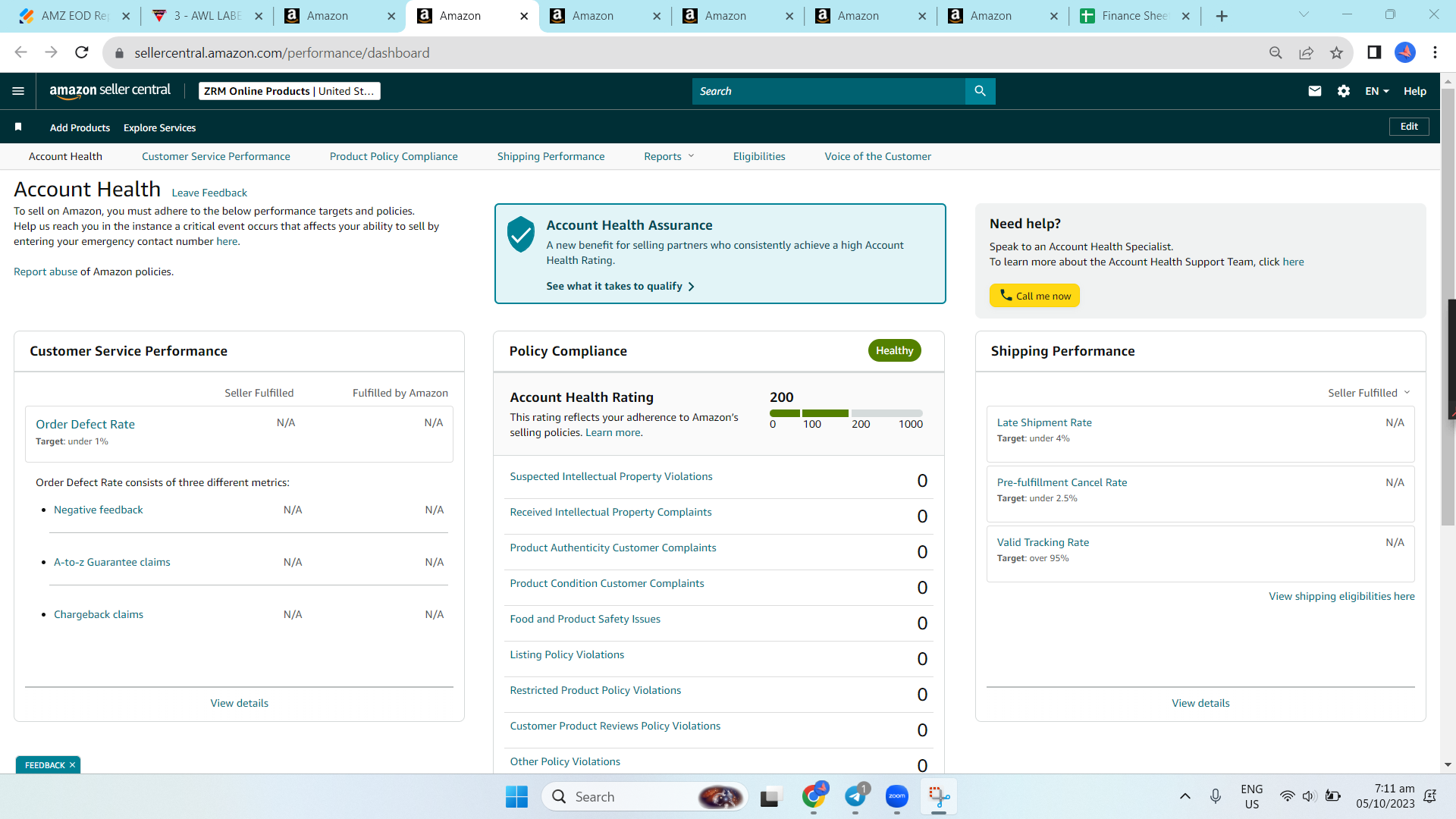The image size is (1456, 819).
Task: Click the share page icon
Action: (1306, 52)
